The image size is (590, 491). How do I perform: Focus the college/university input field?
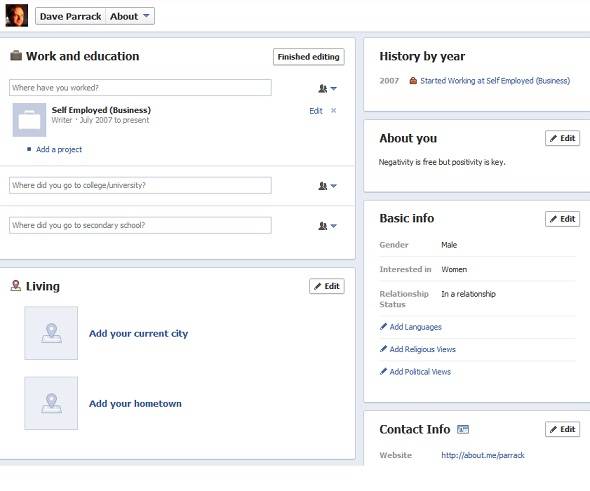(x=140, y=185)
